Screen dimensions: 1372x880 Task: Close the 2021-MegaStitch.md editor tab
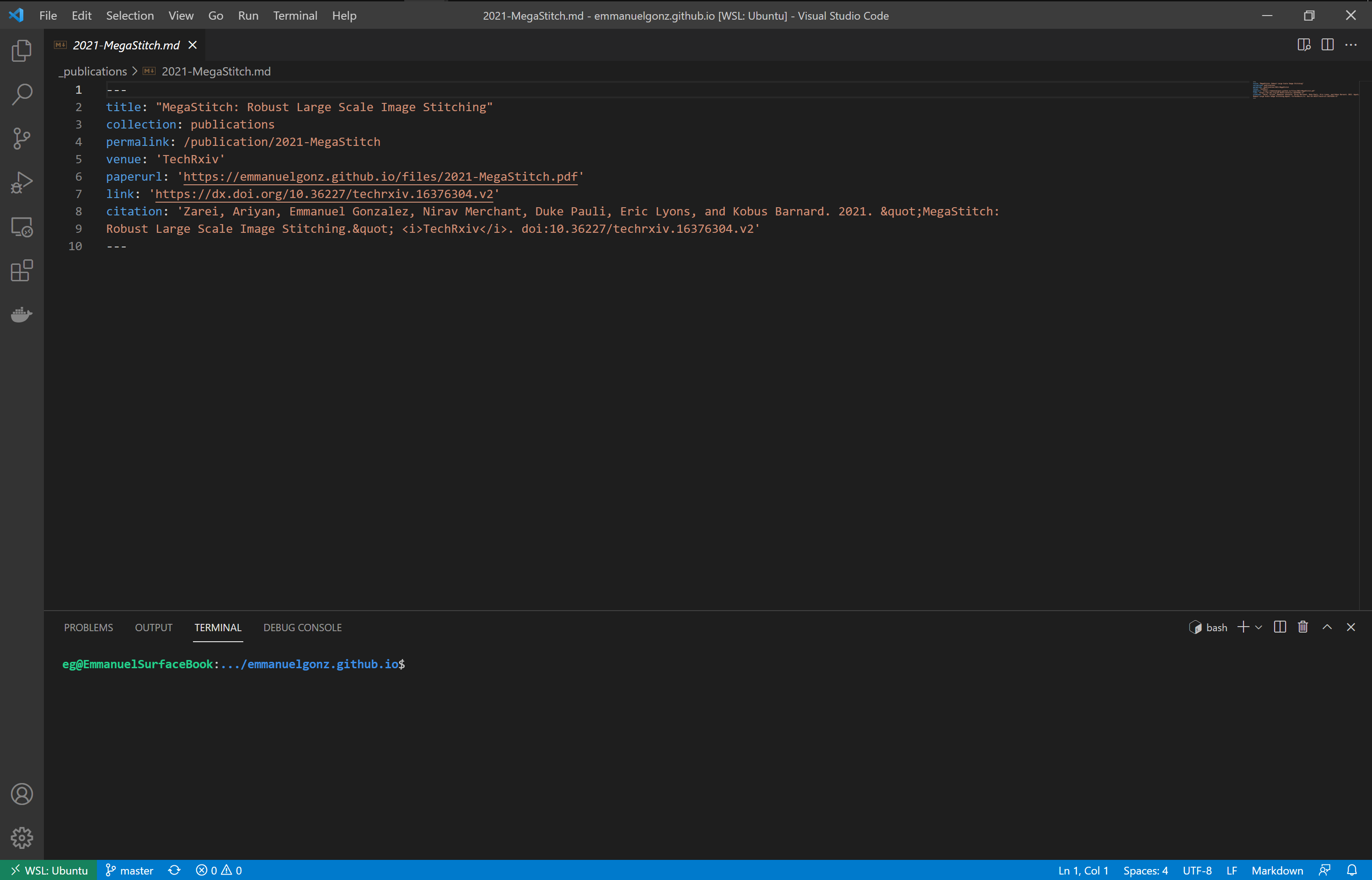click(x=193, y=45)
